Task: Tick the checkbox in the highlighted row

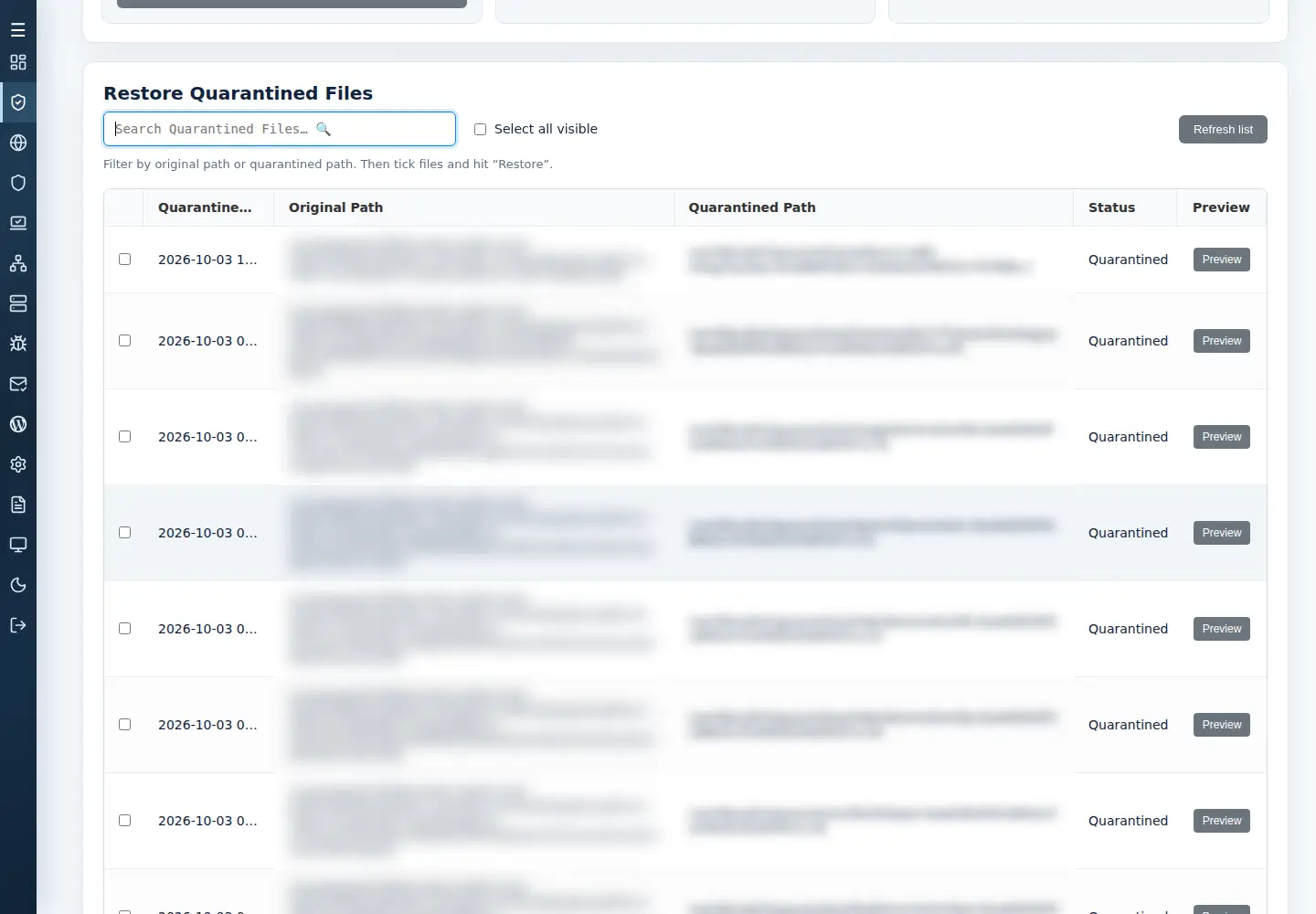Action: click(125, 533)
